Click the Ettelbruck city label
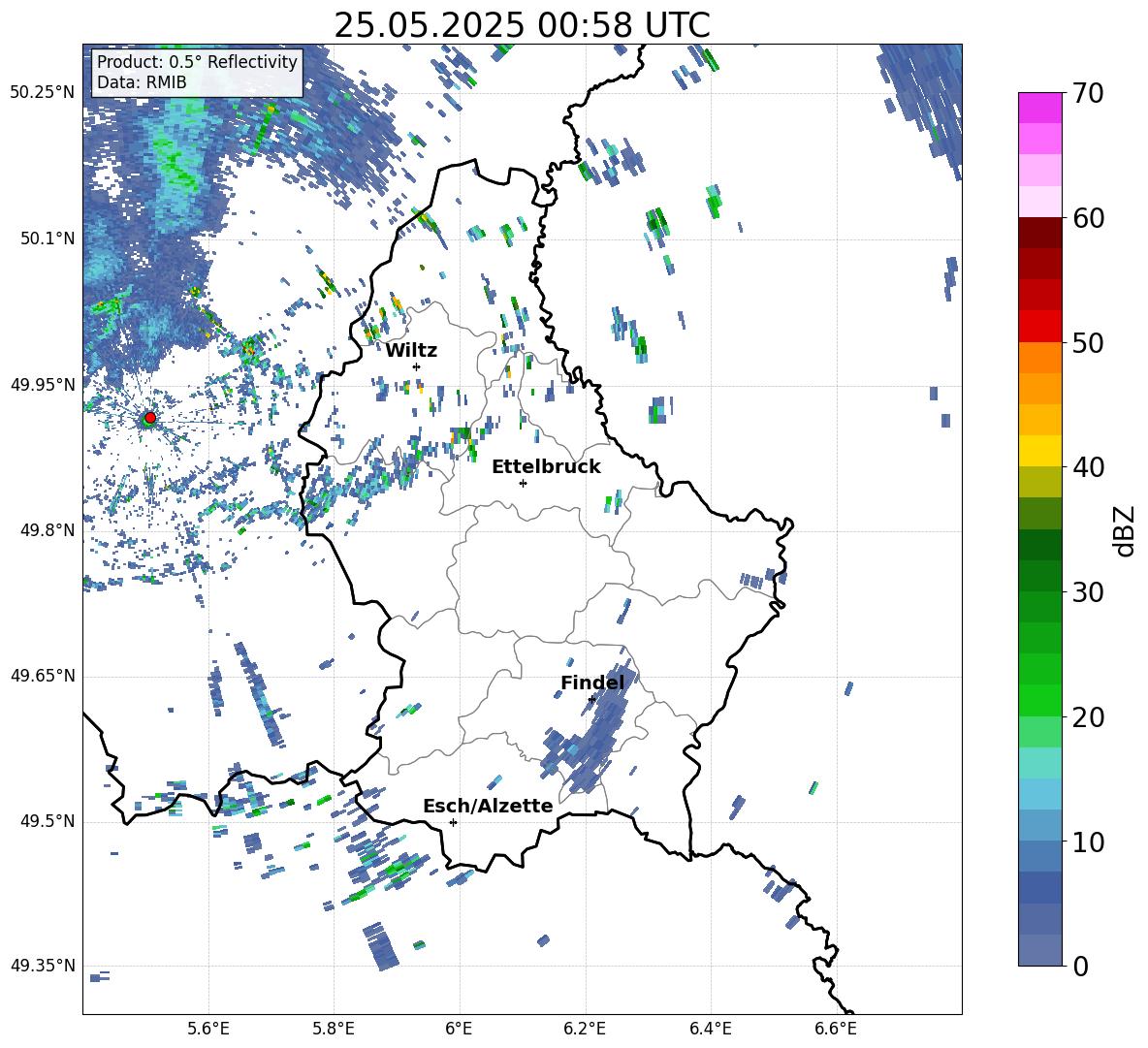The image size is (1148, 1048). 546,467
